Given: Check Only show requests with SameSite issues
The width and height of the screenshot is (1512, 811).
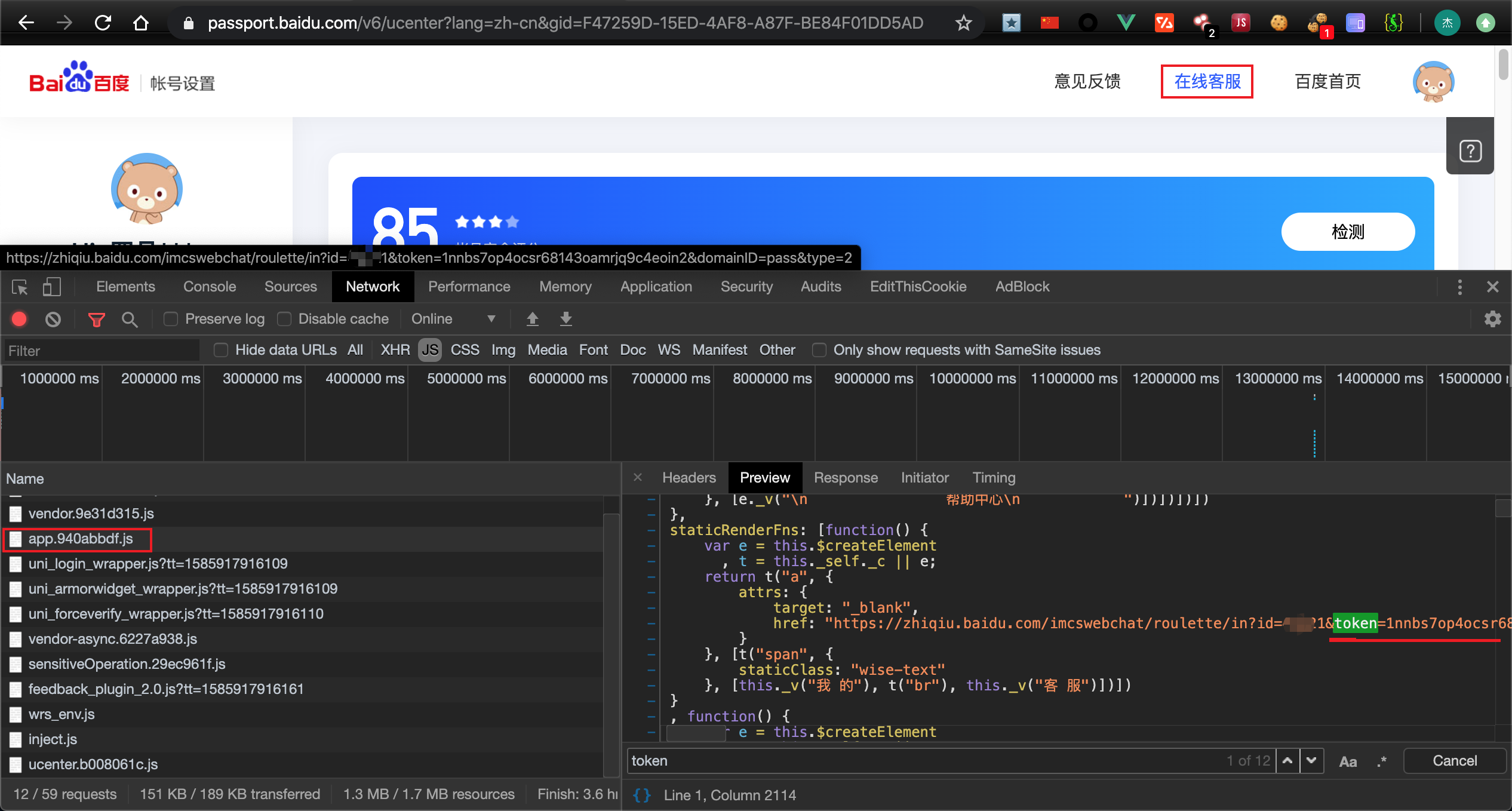Looking at the screenshot, I should coord(819,350).
